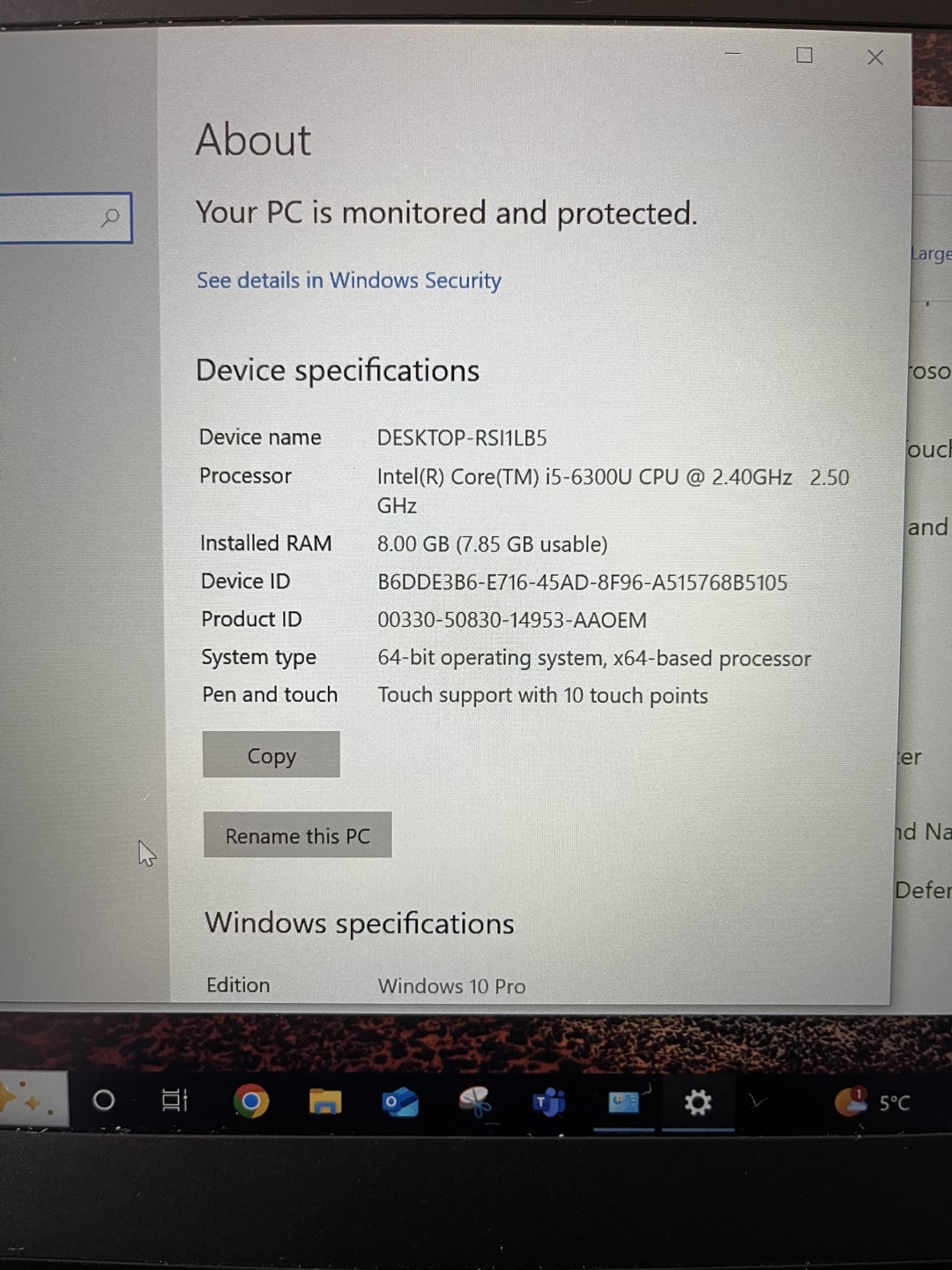The width and height of the screenshot is (952, 1270).
Task: Click the 8.00 GB installed RAM value
Action: (x=493, y=544)
